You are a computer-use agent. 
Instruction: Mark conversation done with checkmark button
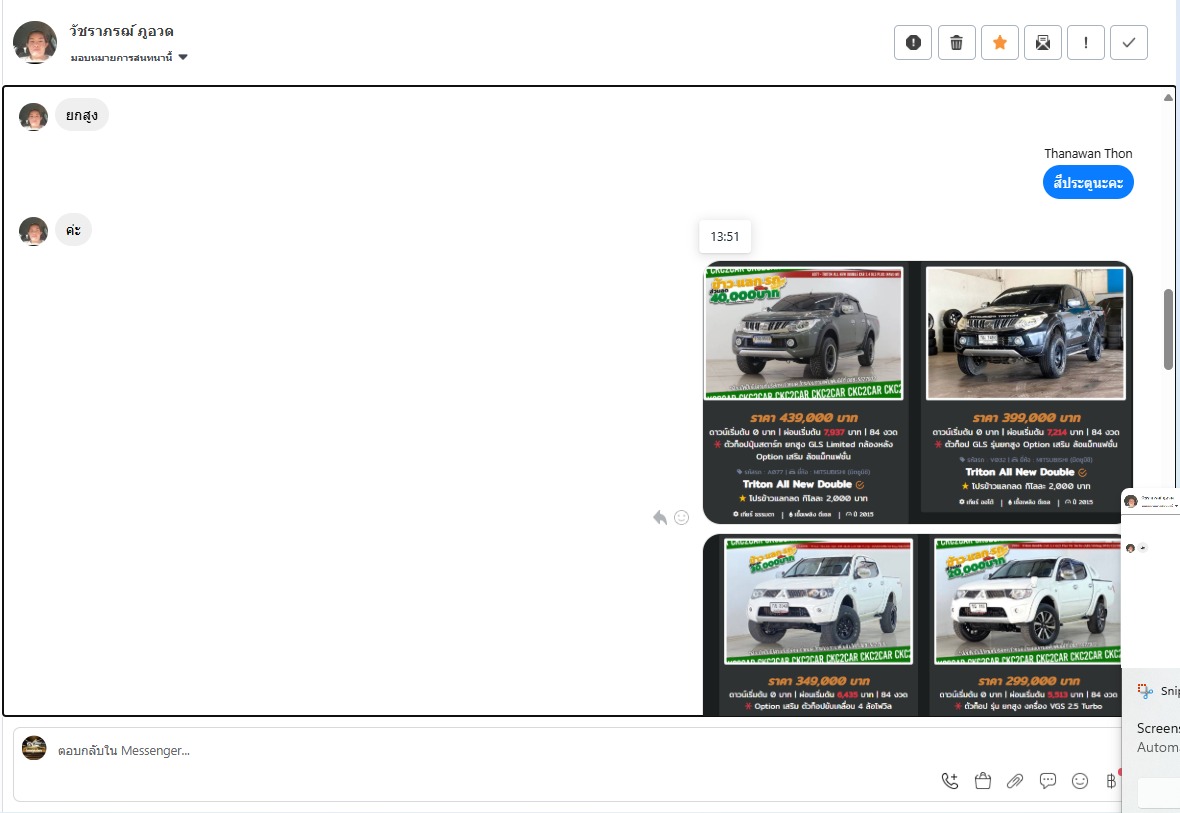coord(1129,43)
